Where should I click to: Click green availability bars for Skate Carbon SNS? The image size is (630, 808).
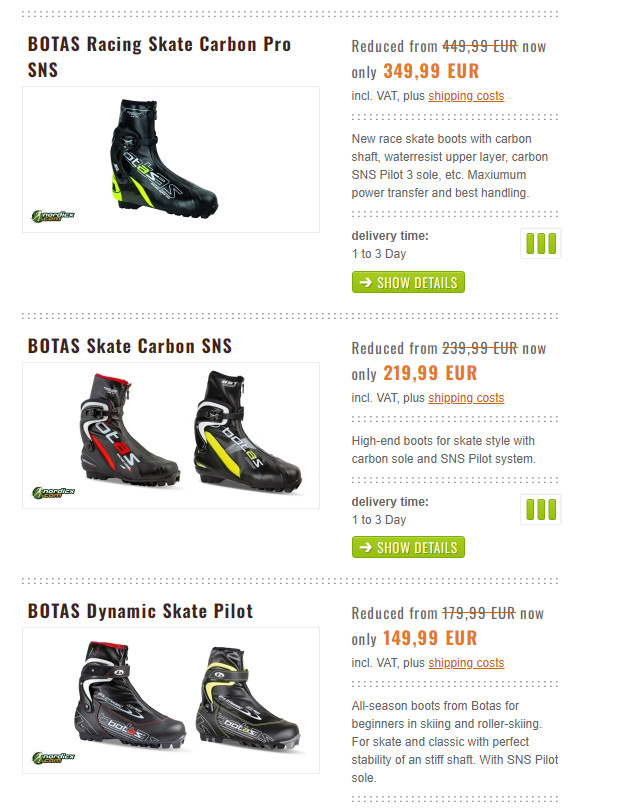(540, 509)
